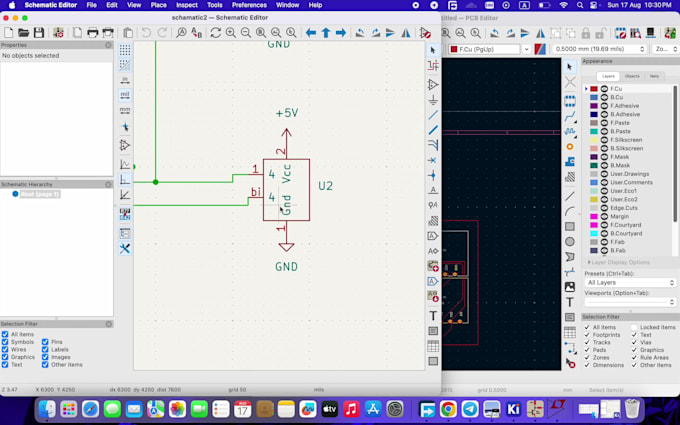Close the Properties panel
This screenshot has width=680, height=425.
(x=108, y=45)
